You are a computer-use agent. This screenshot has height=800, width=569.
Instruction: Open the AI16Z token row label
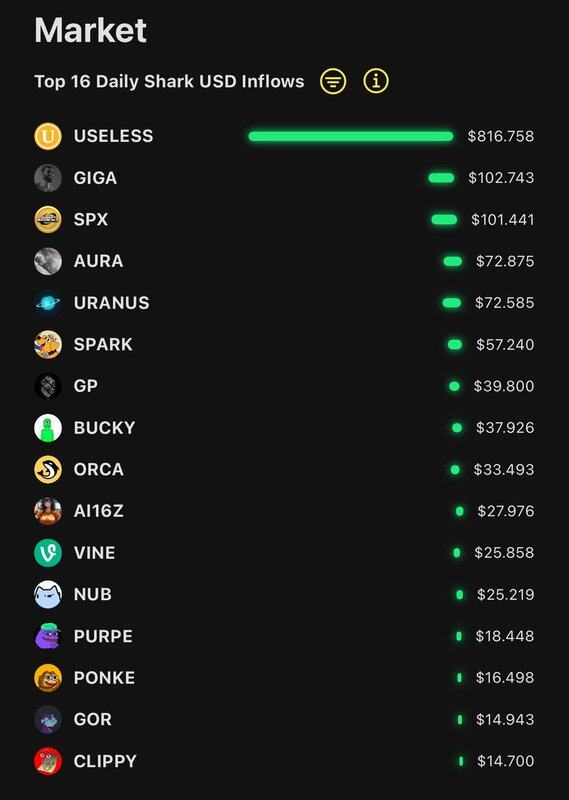click(98, 511)
